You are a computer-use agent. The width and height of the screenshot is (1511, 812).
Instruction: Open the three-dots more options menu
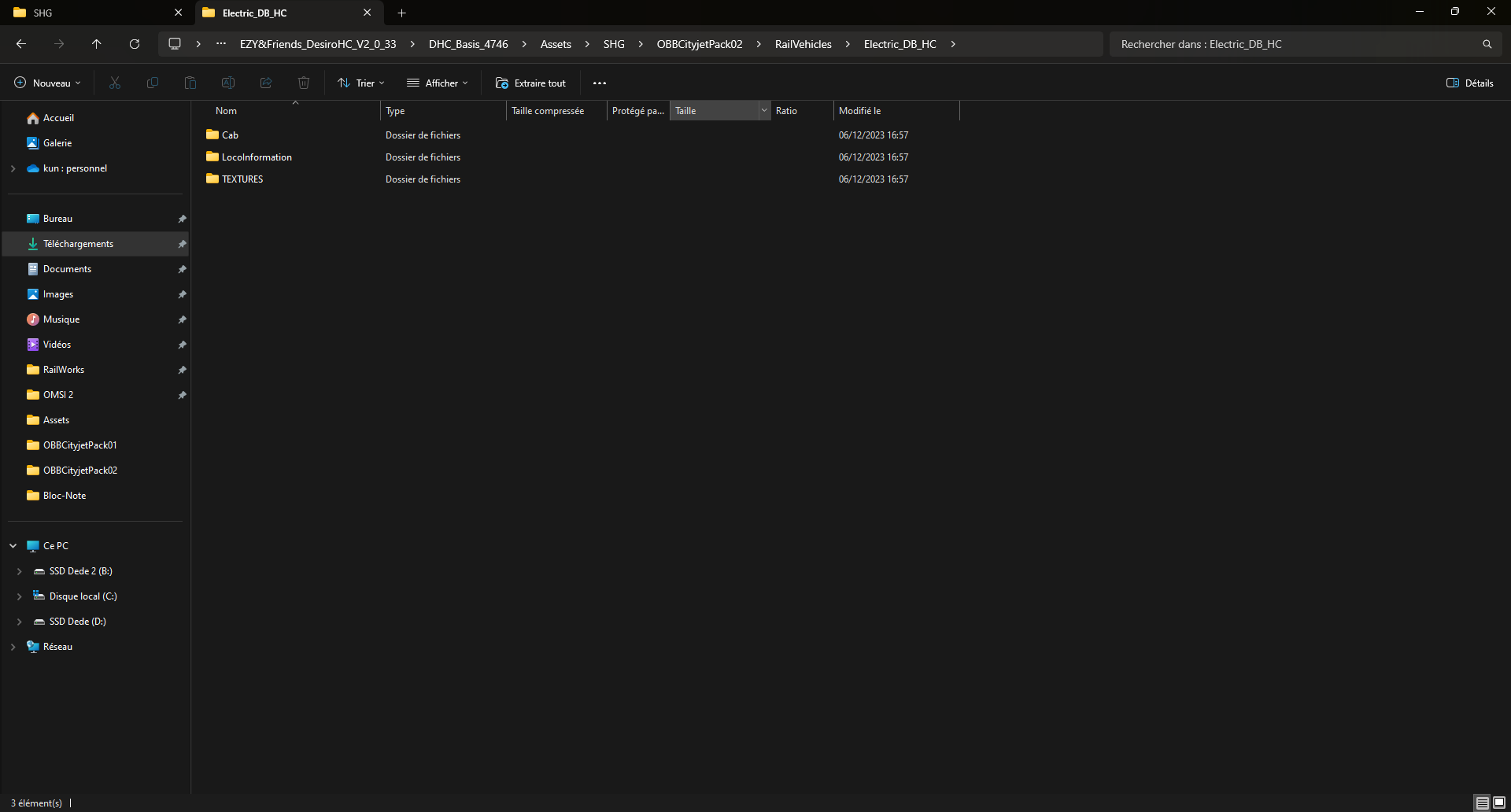(600, 83)
